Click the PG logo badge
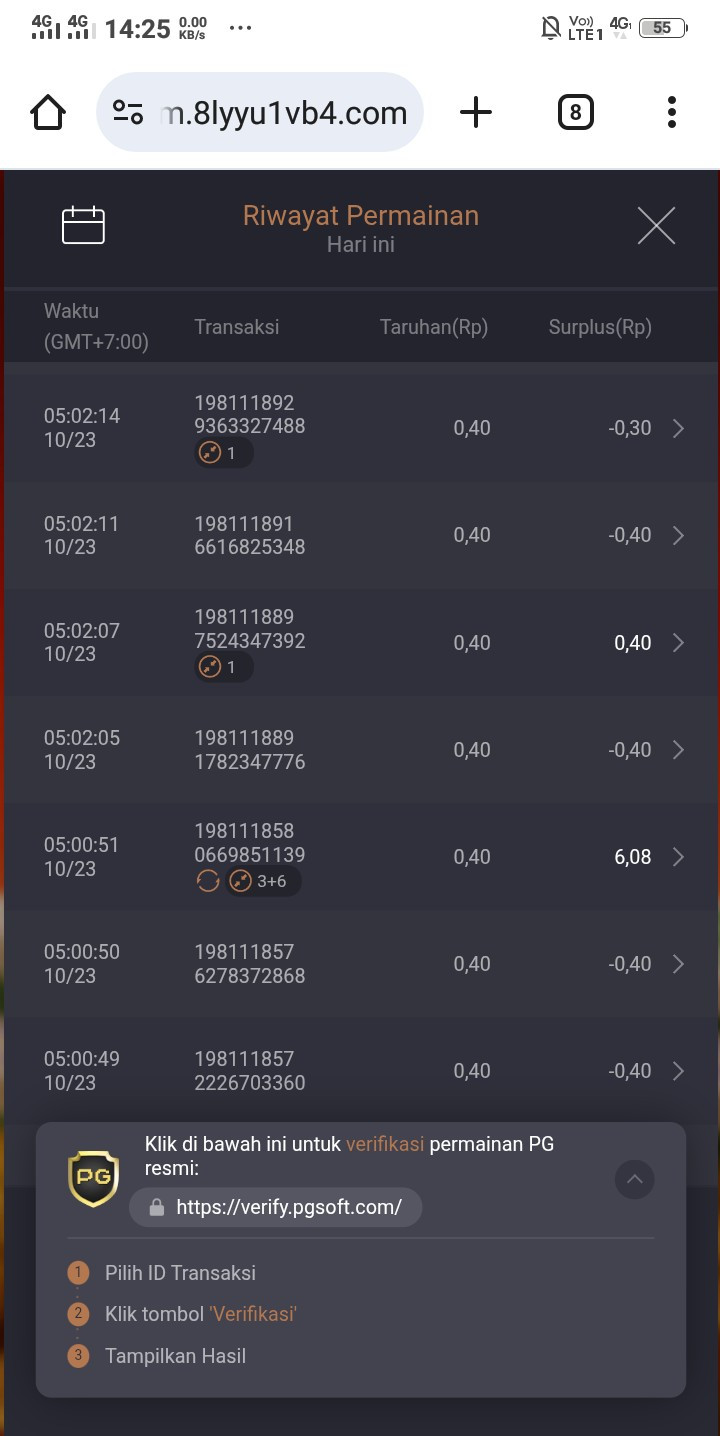 [x=93, y=1178]
